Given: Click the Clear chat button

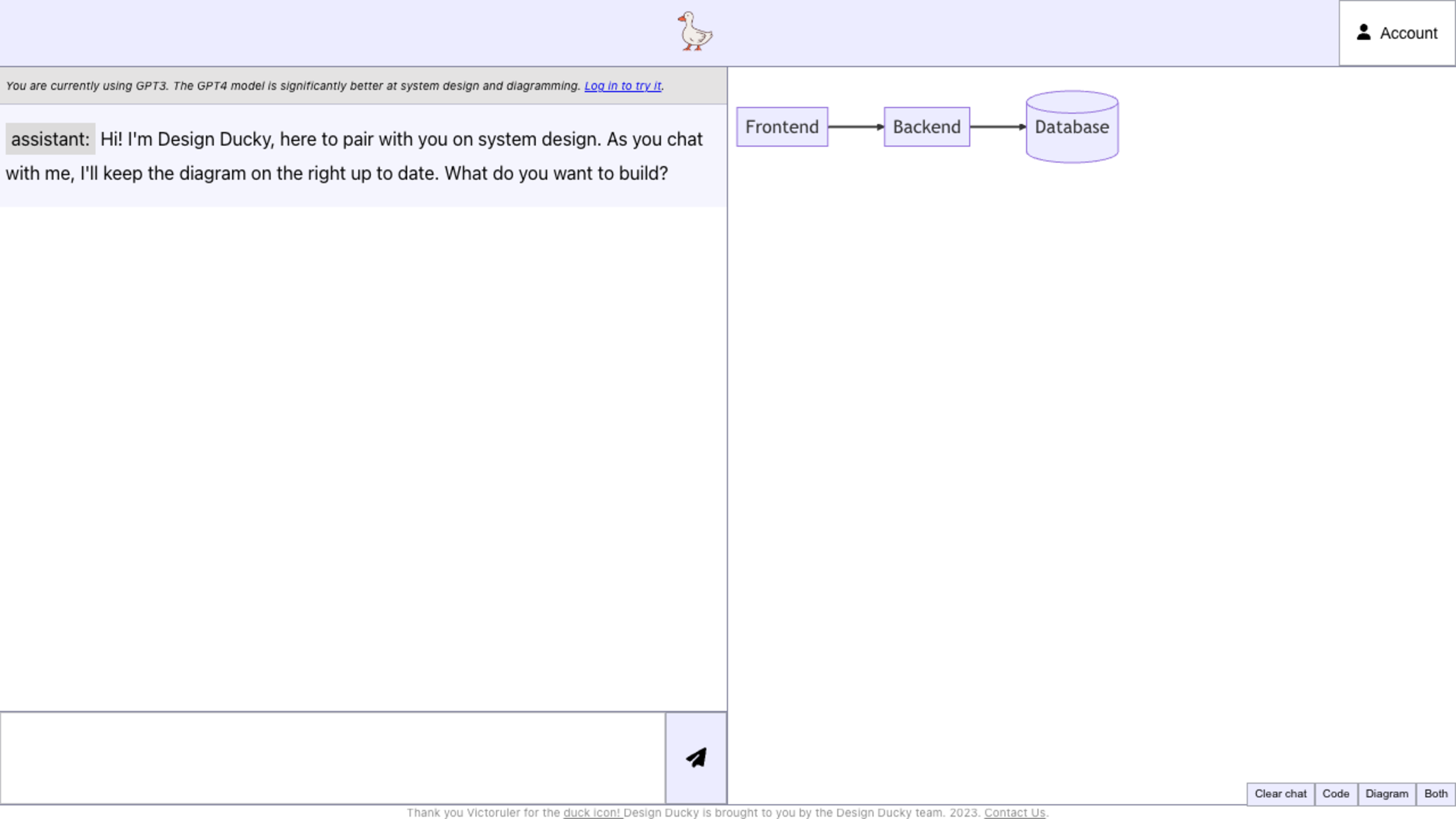Looking at the screenshot, I should point(1280,793).
